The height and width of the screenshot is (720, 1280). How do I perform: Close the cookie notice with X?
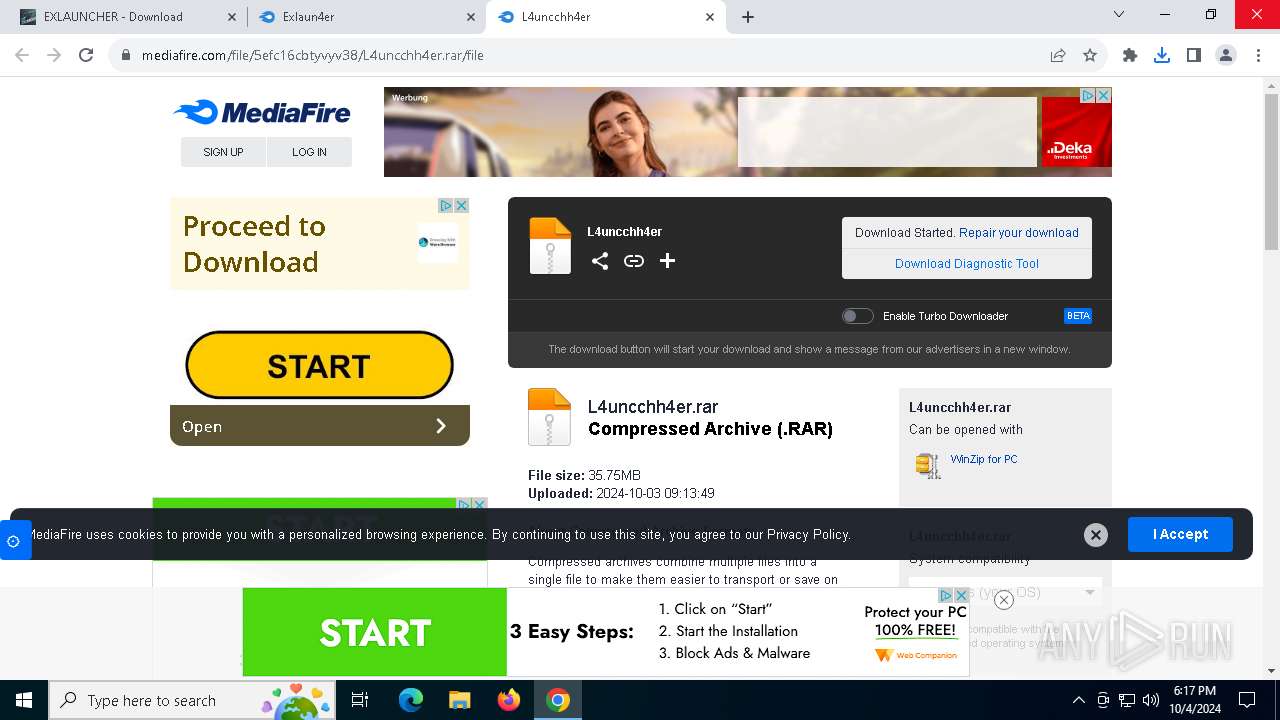pos(1096,535)
